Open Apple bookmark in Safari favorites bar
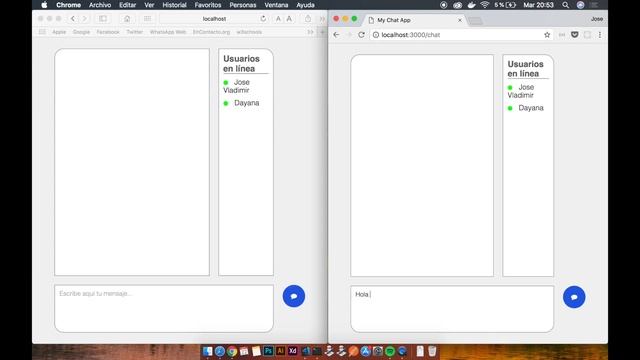This screenshot has width=640, height=360. click(59, 32)
